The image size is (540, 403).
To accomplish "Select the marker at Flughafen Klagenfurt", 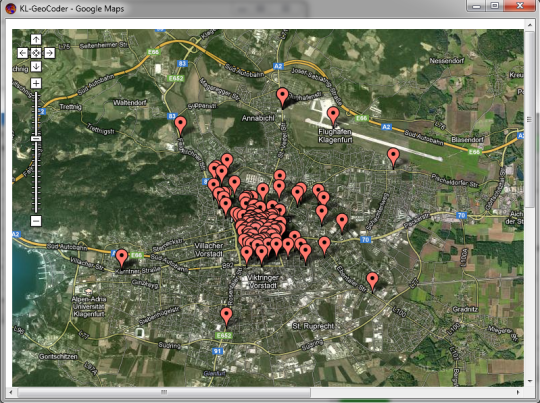I will tap(333, 115).
